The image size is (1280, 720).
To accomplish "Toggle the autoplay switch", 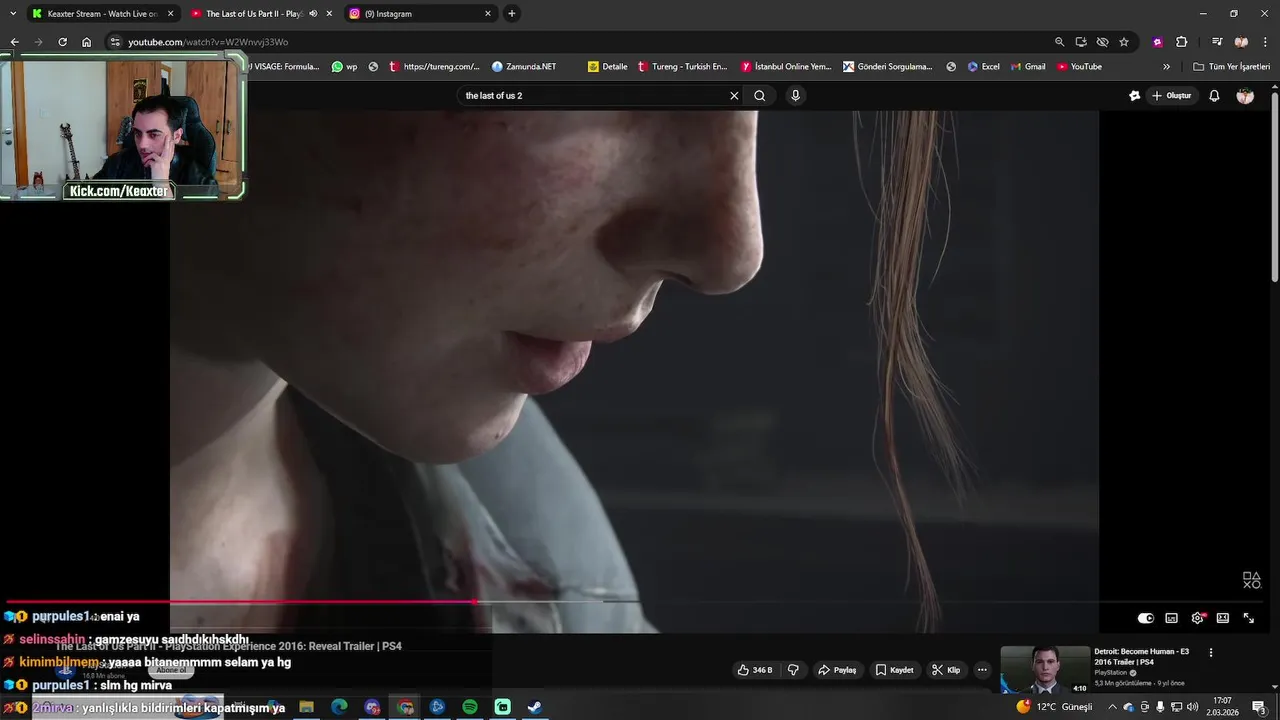I will click(1146, 618).
